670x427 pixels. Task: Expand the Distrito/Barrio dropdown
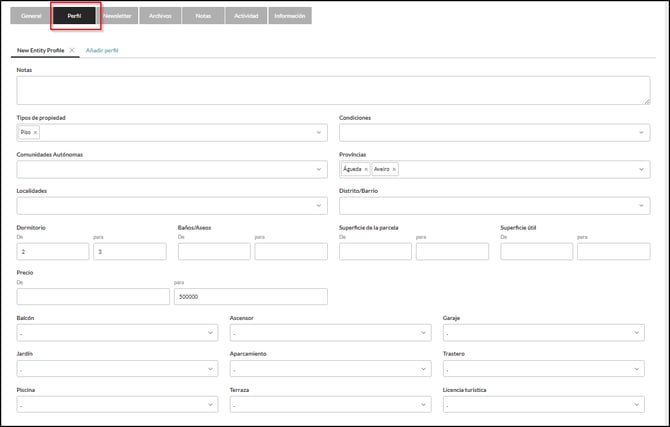pyautogui.click(x=641, y=206)
